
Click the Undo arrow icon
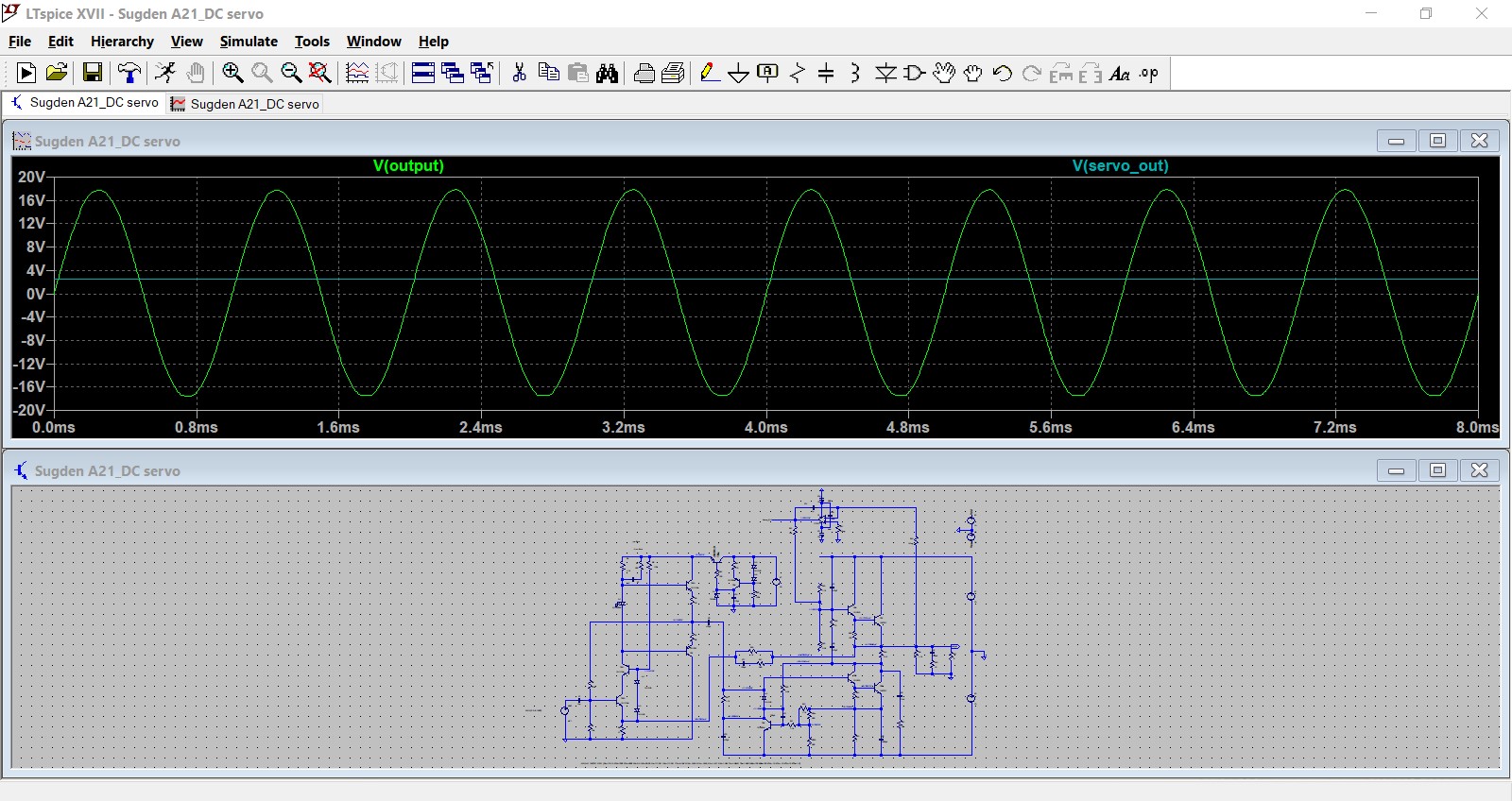tap(1003, 73)
